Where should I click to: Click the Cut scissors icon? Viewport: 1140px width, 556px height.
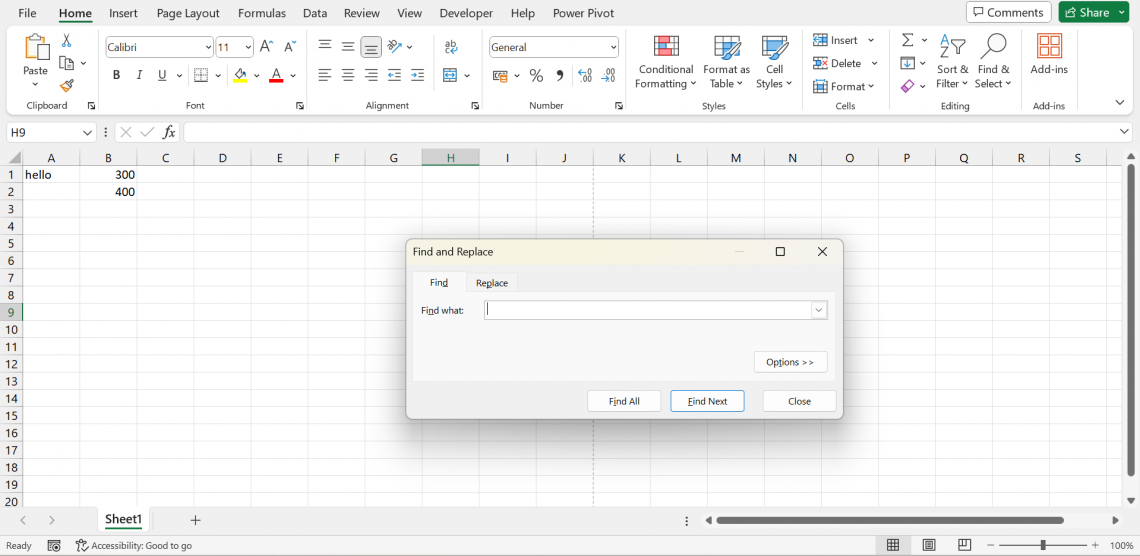[66, 41]
